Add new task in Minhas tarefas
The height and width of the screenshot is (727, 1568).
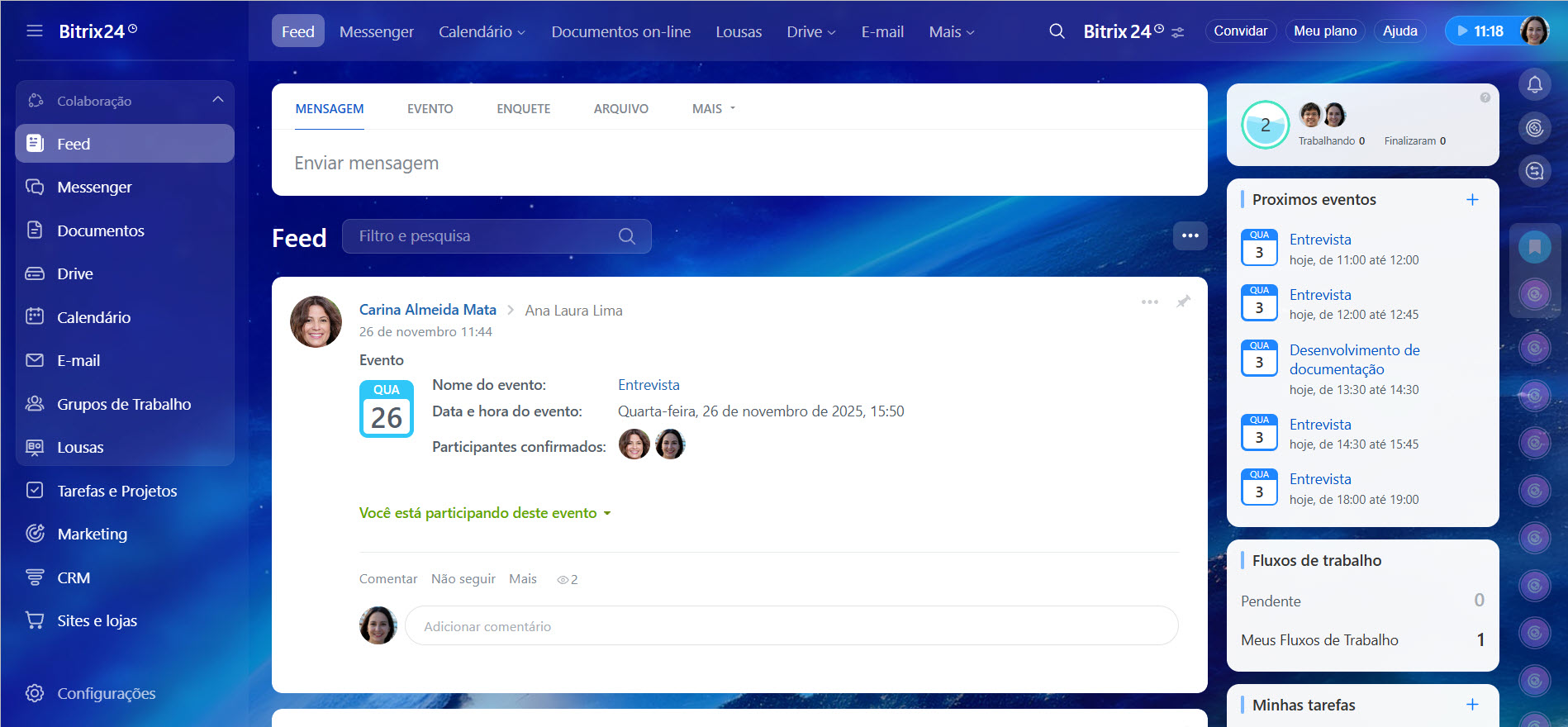(1471, 705)
